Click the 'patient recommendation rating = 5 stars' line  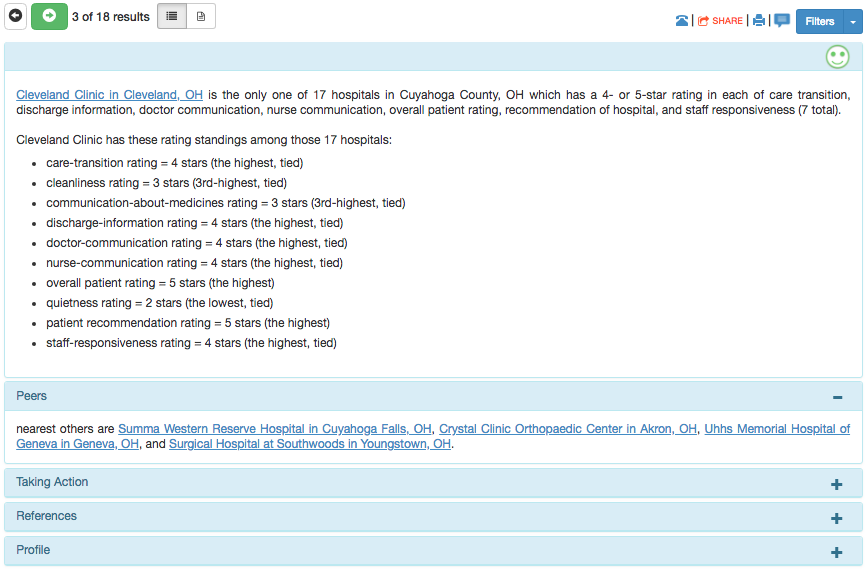click(x=188, y=323)
